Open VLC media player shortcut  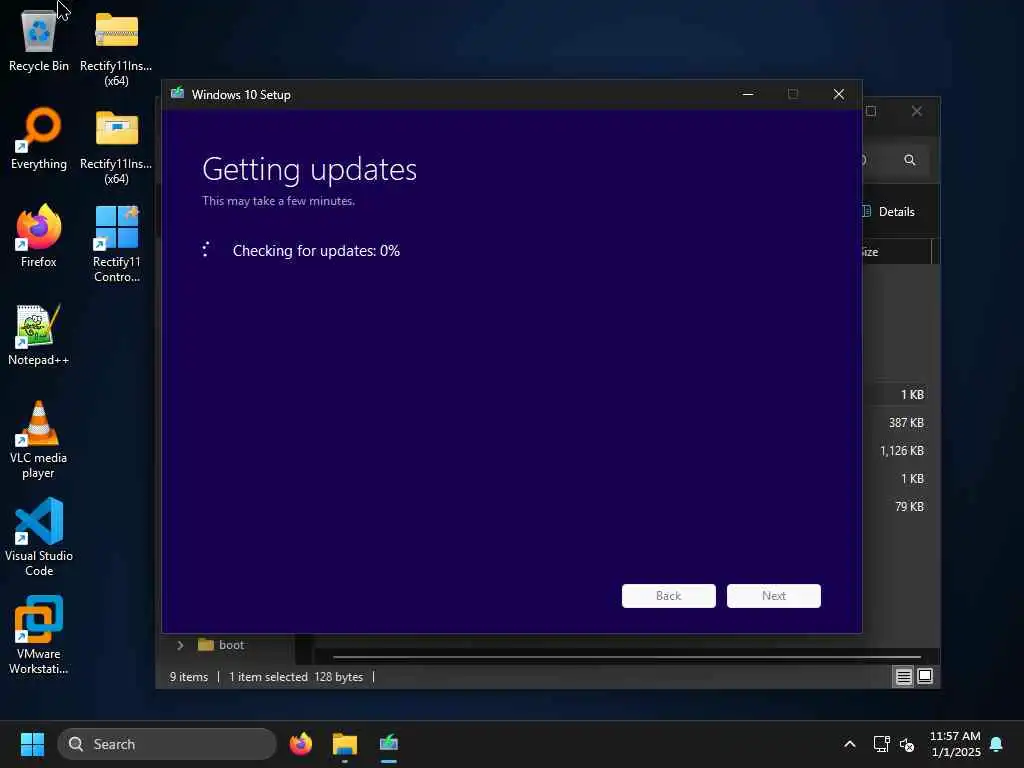point(39,439)
